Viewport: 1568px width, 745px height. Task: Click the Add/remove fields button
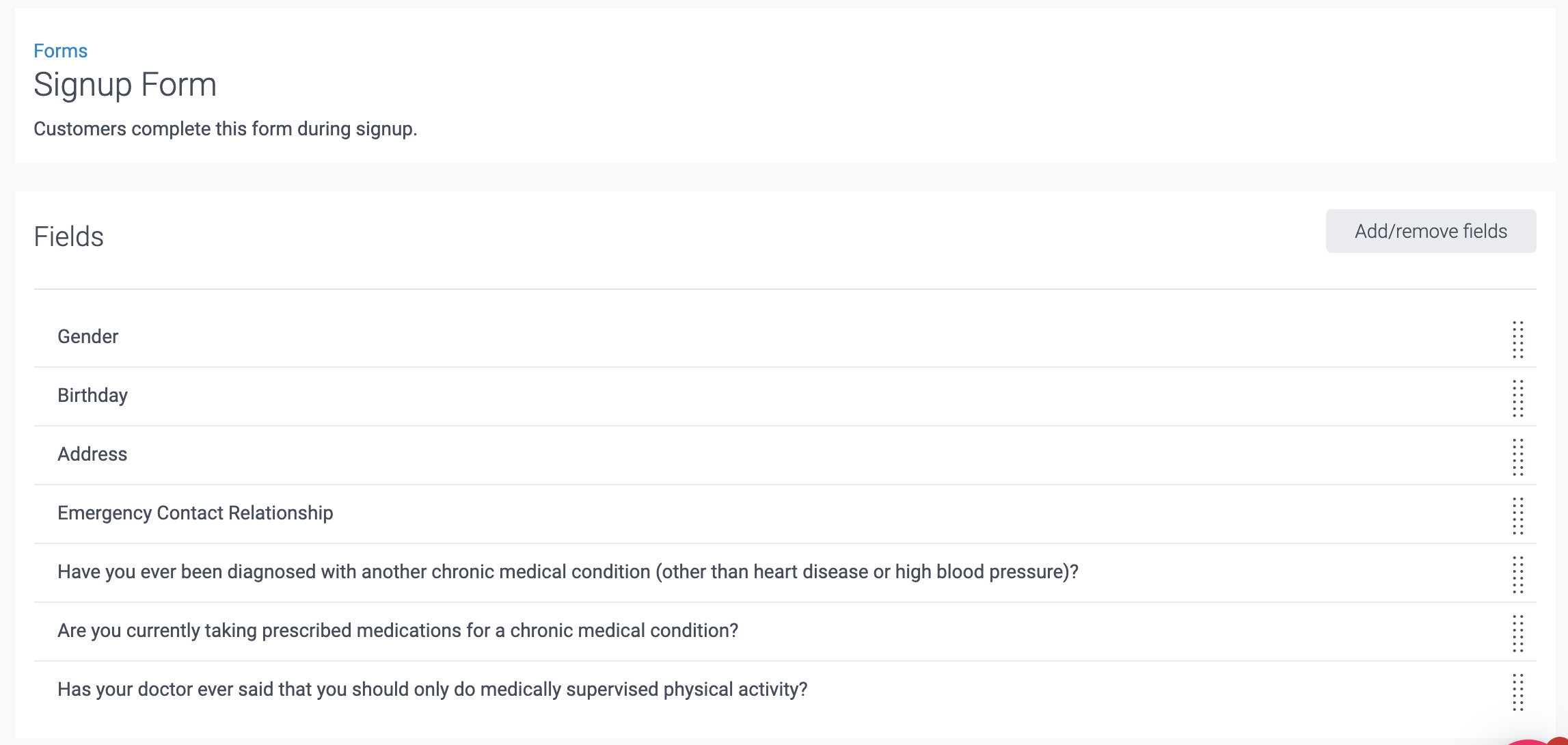point(1431,230)
